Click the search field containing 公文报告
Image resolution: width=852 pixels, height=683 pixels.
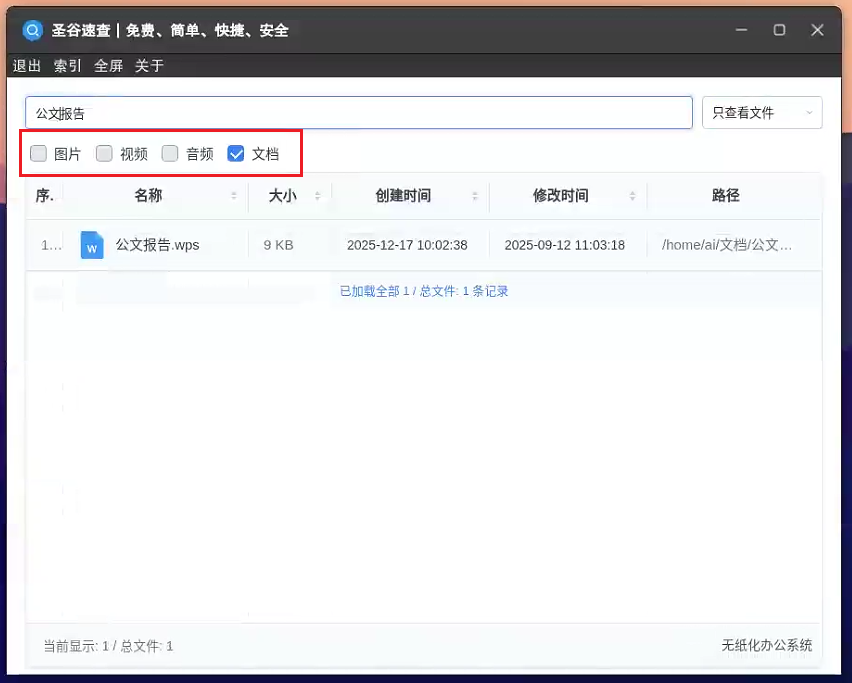coord(360,113)
